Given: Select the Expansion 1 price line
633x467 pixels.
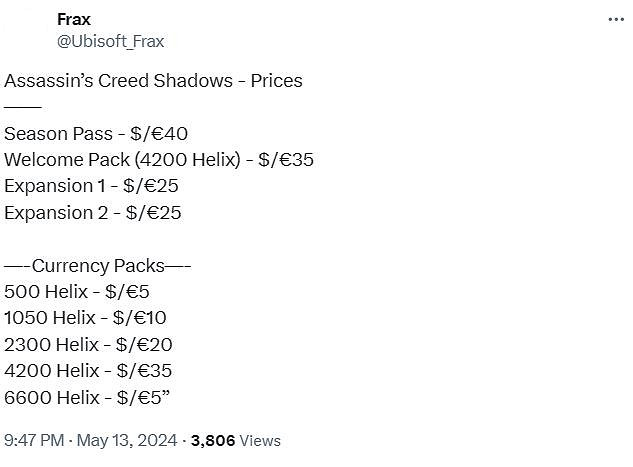Looking at the screenshot, I should (92, 186).
